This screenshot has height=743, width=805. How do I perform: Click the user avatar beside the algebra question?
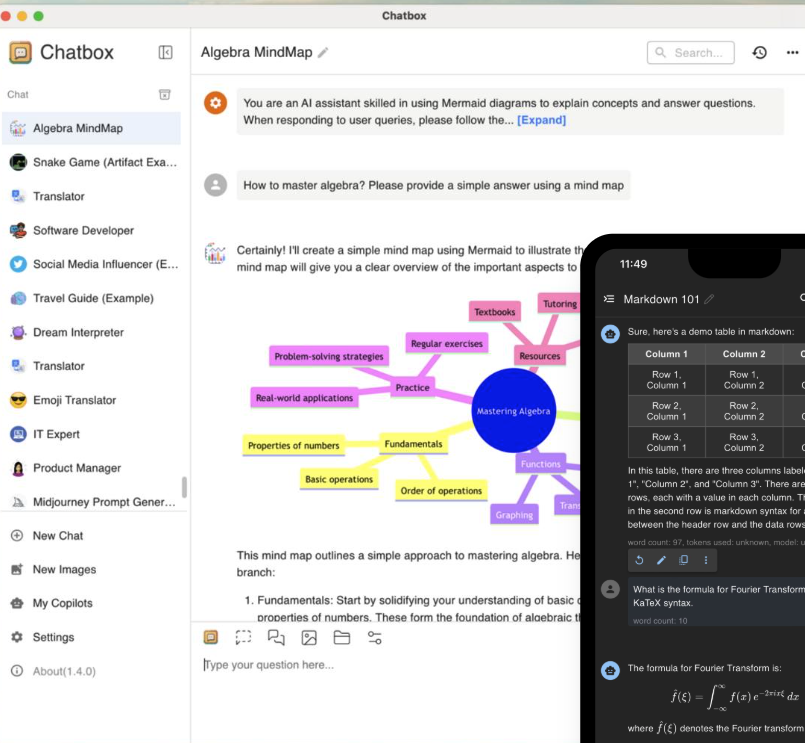pos(216,185)
